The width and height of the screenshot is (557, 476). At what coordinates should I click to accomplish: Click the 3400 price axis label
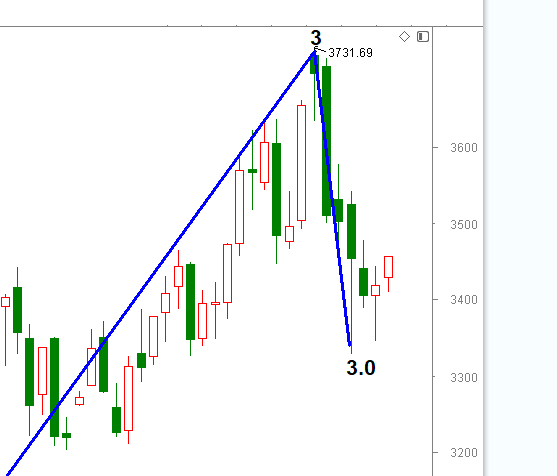464,300
